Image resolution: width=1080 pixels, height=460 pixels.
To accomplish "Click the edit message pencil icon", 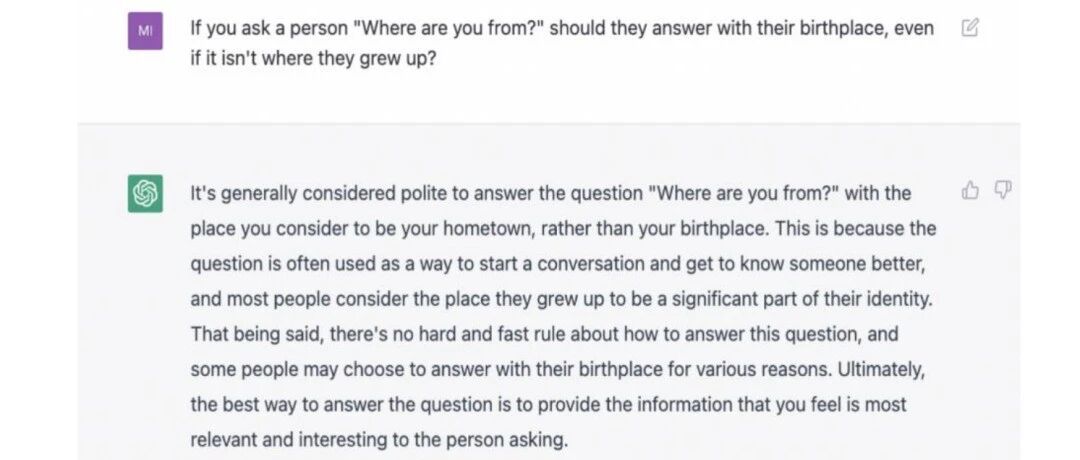I will (969, 28).
